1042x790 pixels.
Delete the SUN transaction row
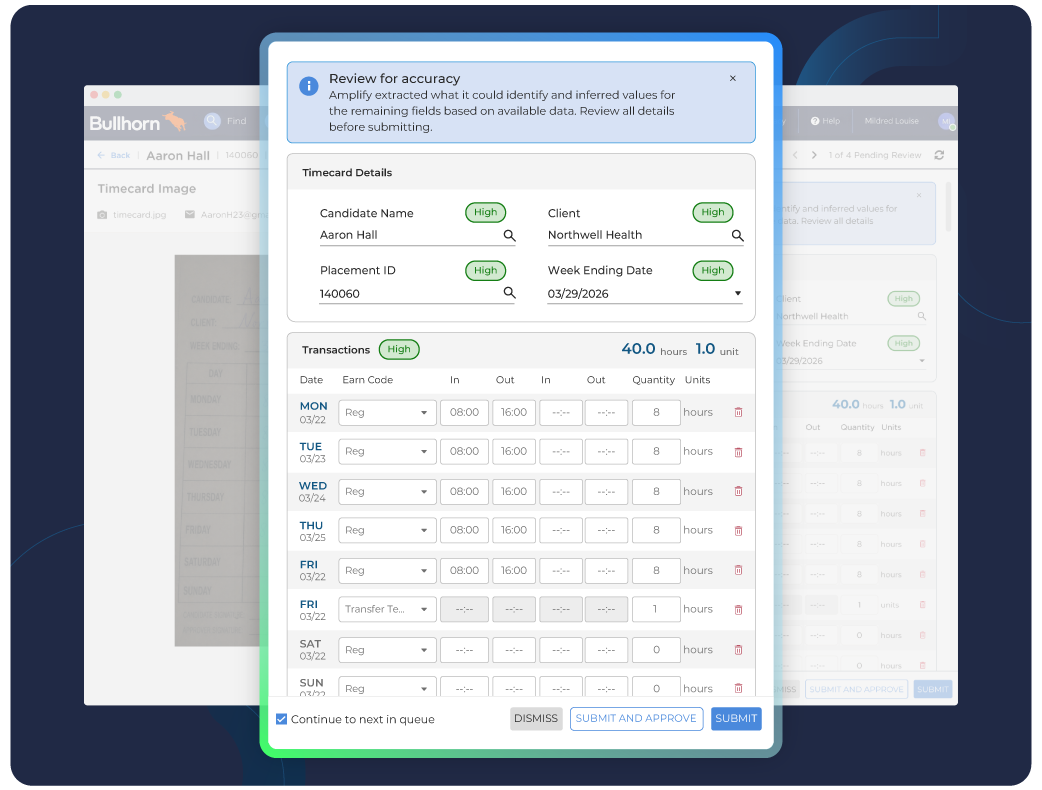[x=738, y=688]
